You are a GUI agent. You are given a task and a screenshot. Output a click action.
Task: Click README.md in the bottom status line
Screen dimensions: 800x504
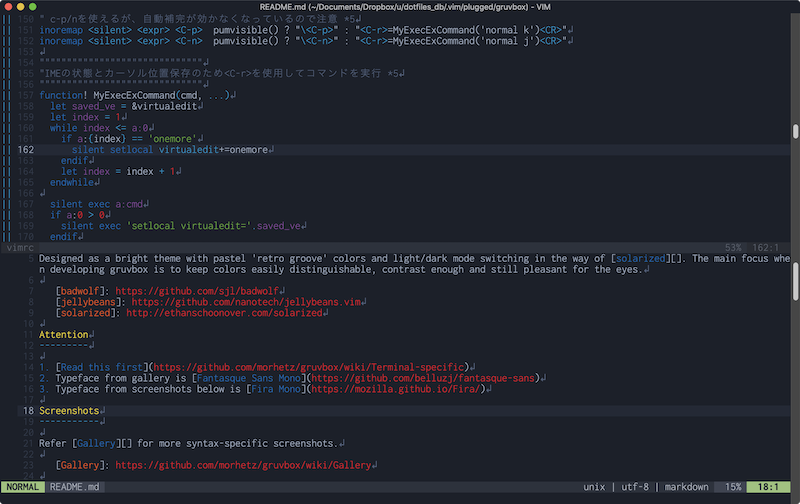[x=74, y=487]
